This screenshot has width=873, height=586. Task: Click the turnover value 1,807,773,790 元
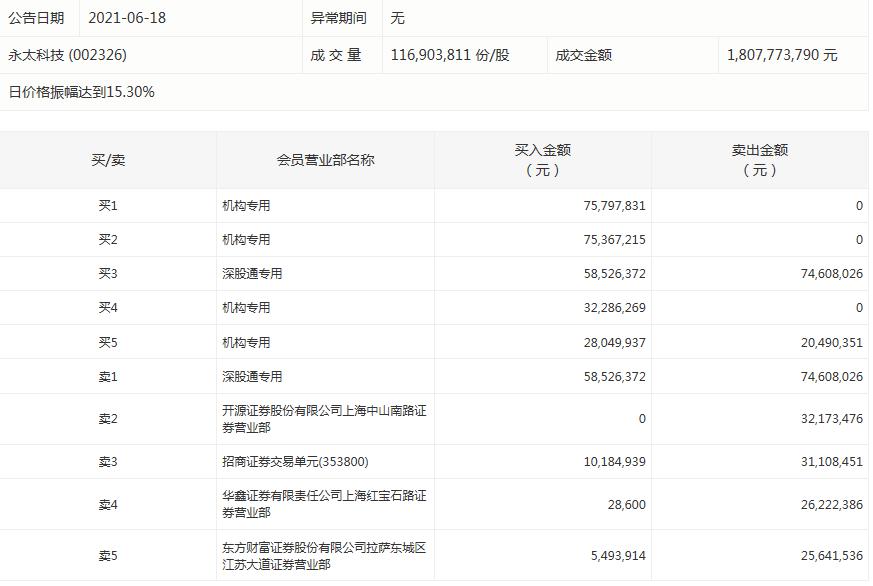click(x=782, y=55)
